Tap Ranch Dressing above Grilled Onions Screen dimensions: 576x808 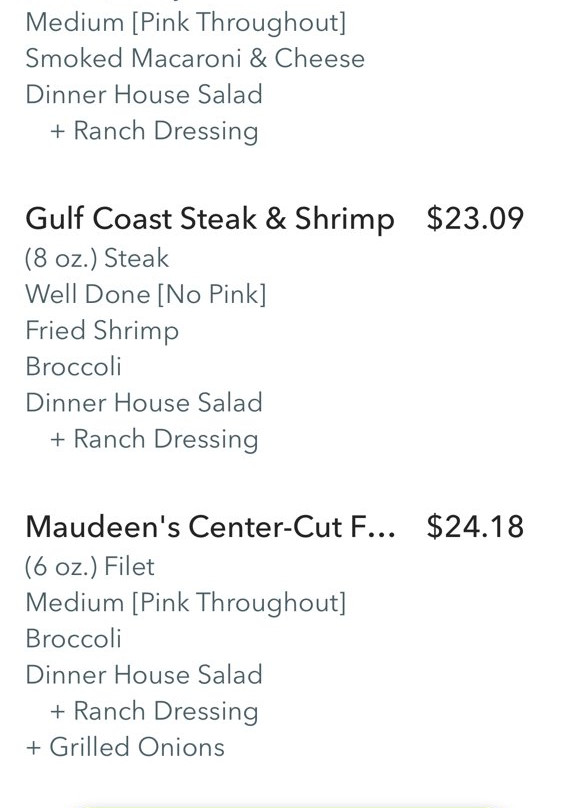(154, 712)
